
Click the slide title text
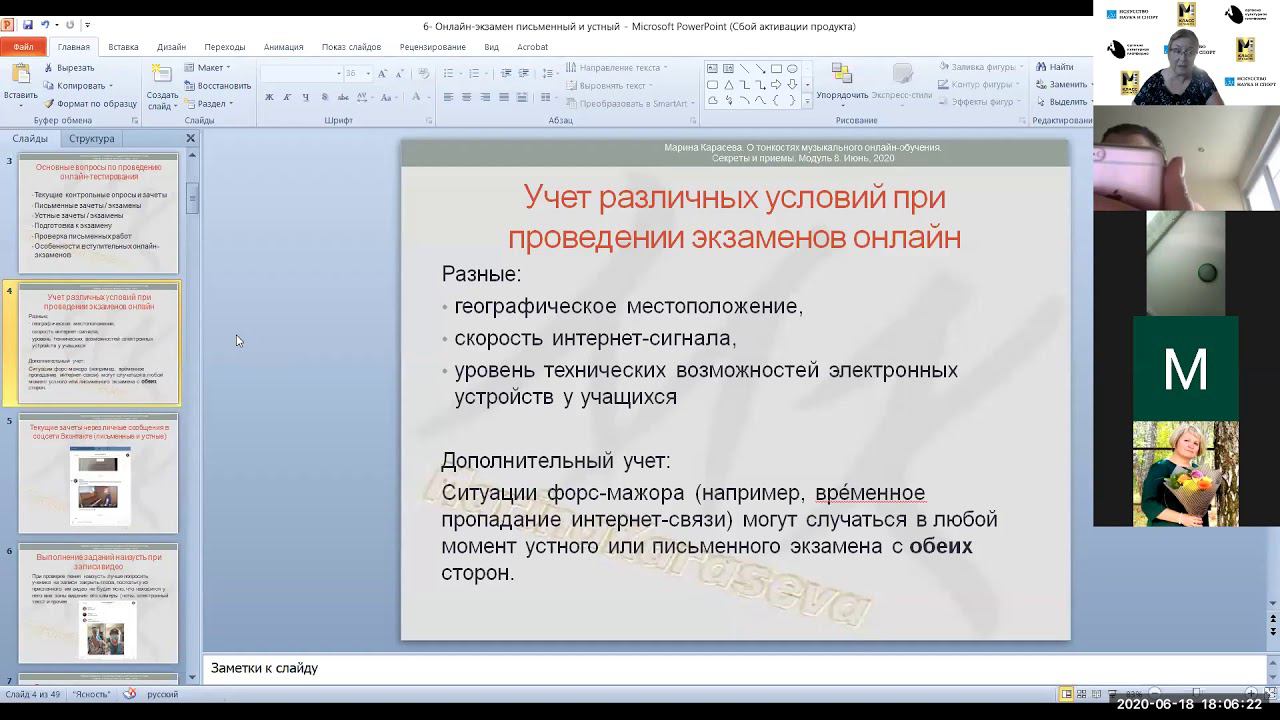click(x=735, y=217)
